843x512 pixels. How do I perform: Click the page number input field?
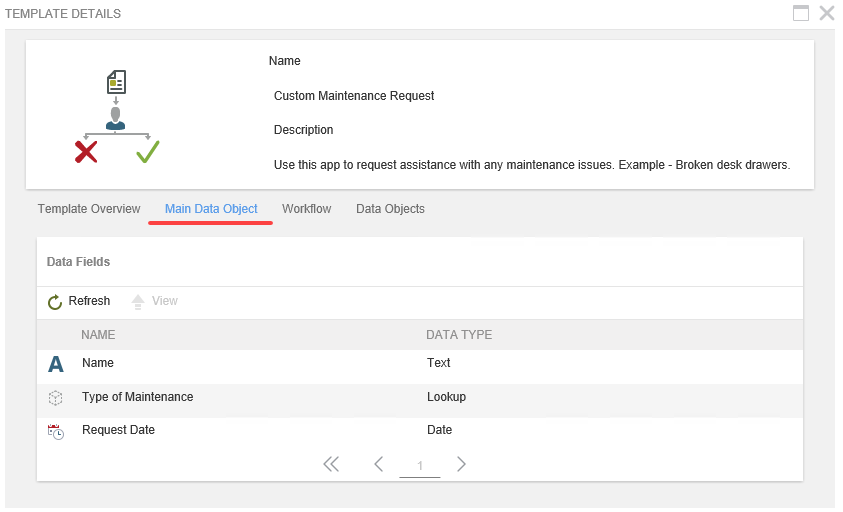[x=420, y=466]
